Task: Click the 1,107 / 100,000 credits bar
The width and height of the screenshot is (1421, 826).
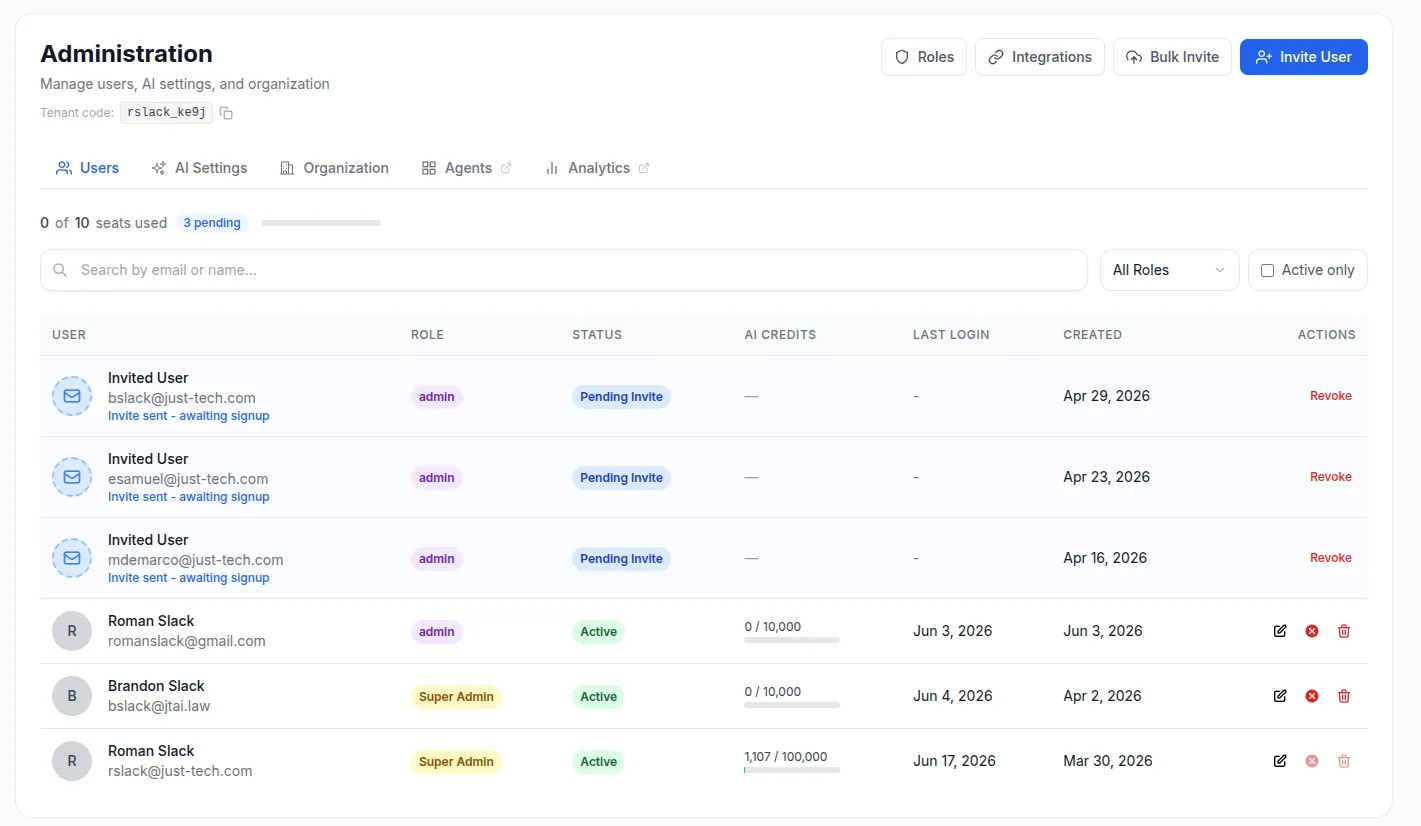Action: point(792,770)
